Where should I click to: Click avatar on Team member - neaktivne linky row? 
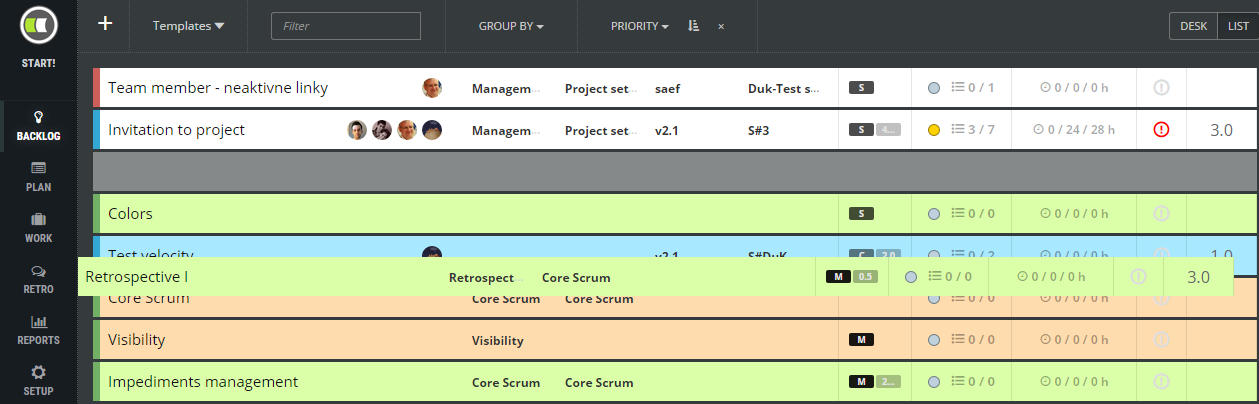tap(432, 88)
